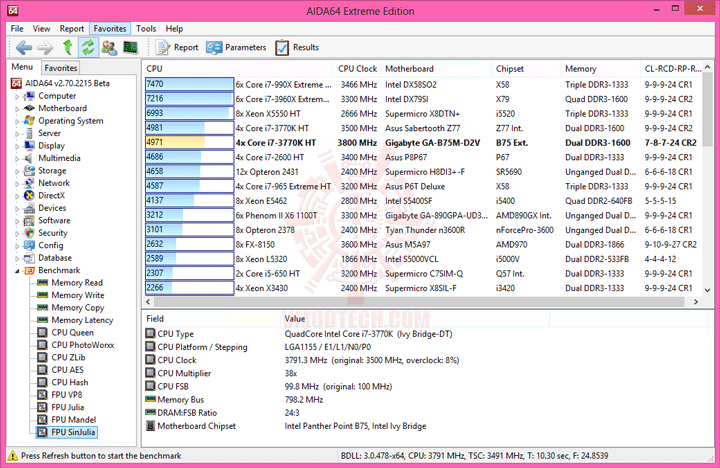
Task: Sort by CPU Clock column header
Action: 357,69
